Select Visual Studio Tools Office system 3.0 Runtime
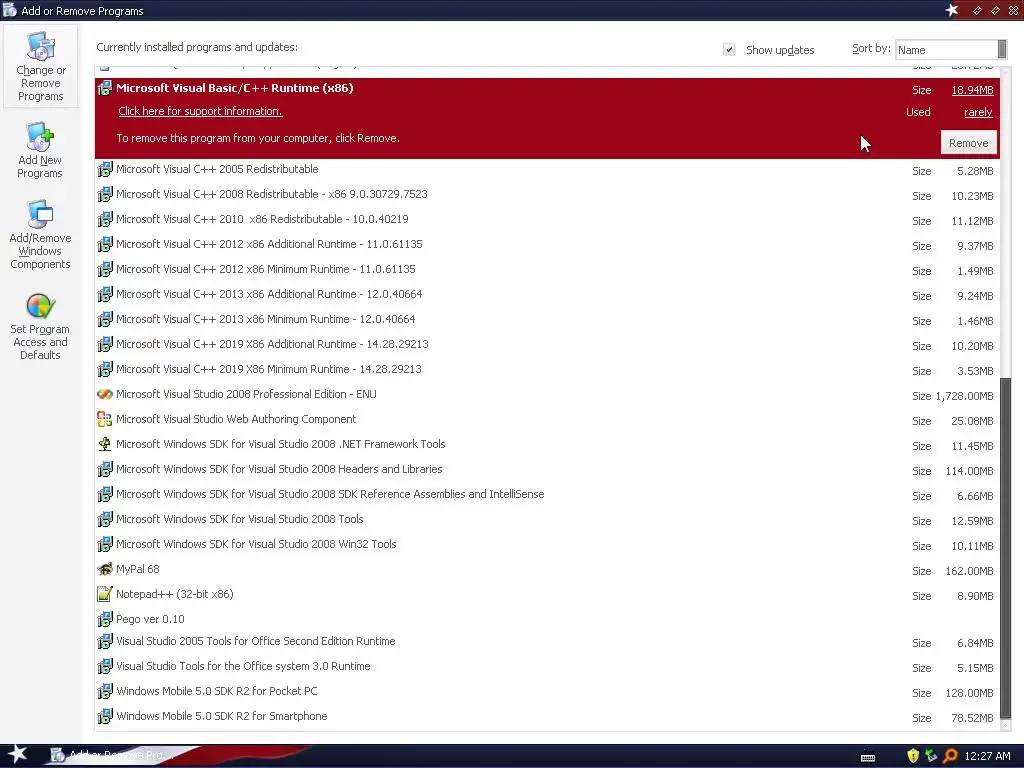 (547, 666)
